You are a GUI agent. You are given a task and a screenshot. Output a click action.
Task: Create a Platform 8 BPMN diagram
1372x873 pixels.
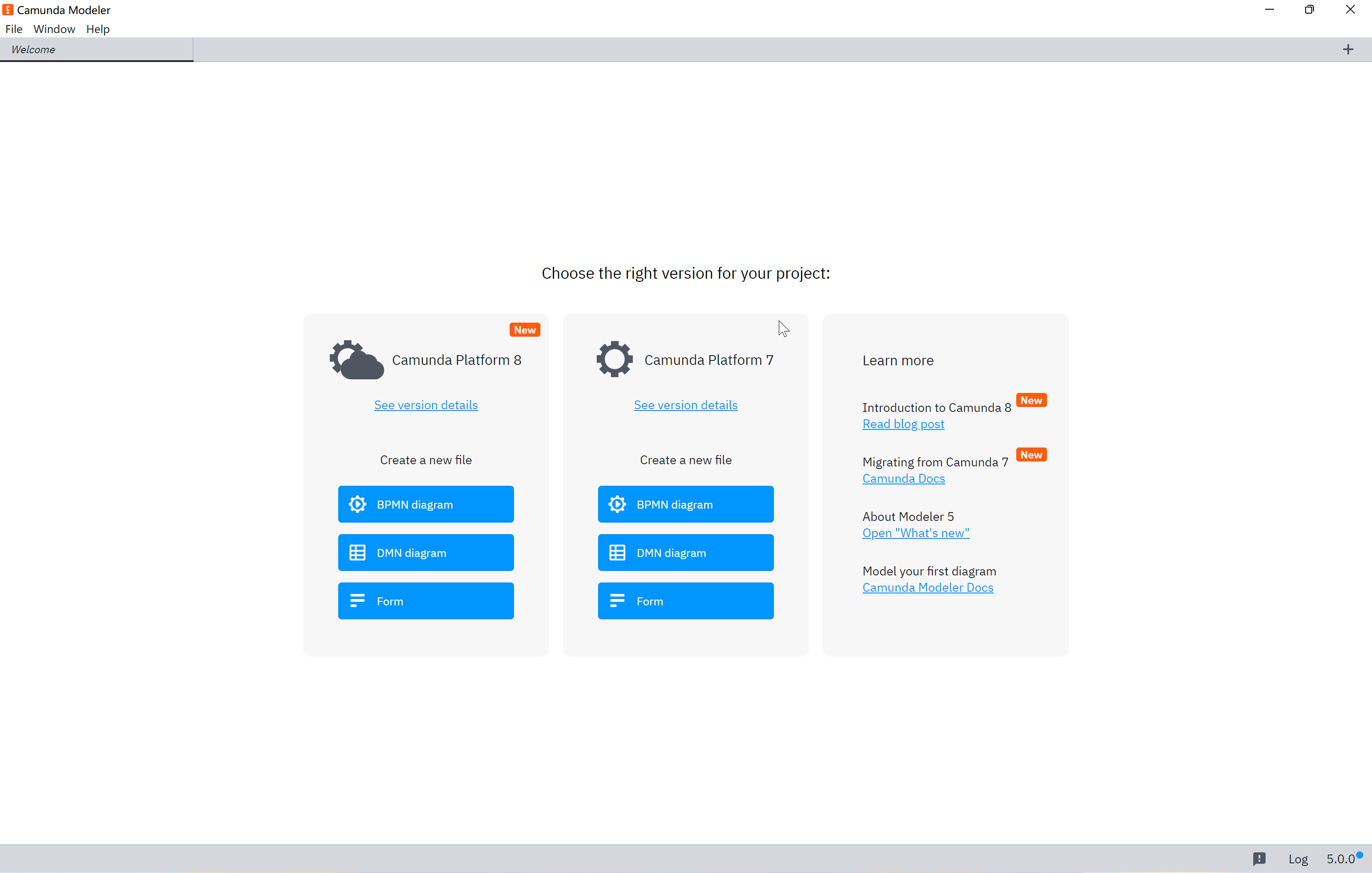click(426, 504)
